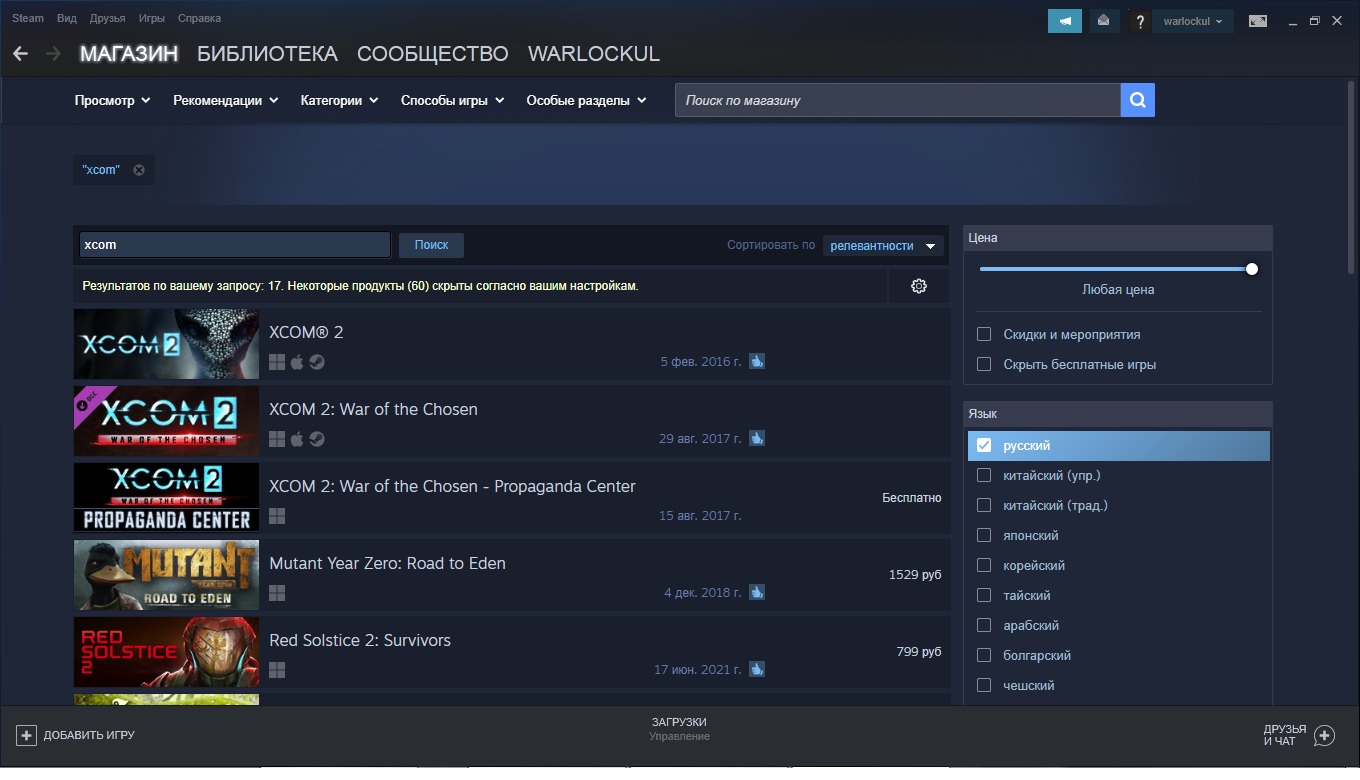The image size is (1360, 780).
Task: Open the "Друзья" menu
Action: (107, 18)
